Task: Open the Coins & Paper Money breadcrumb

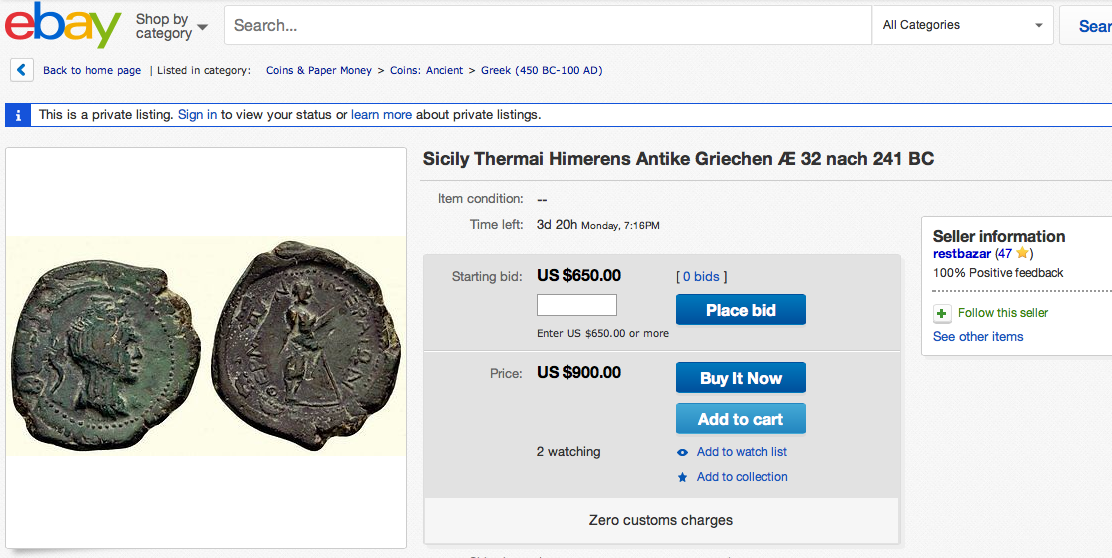Action: [319, 70]
